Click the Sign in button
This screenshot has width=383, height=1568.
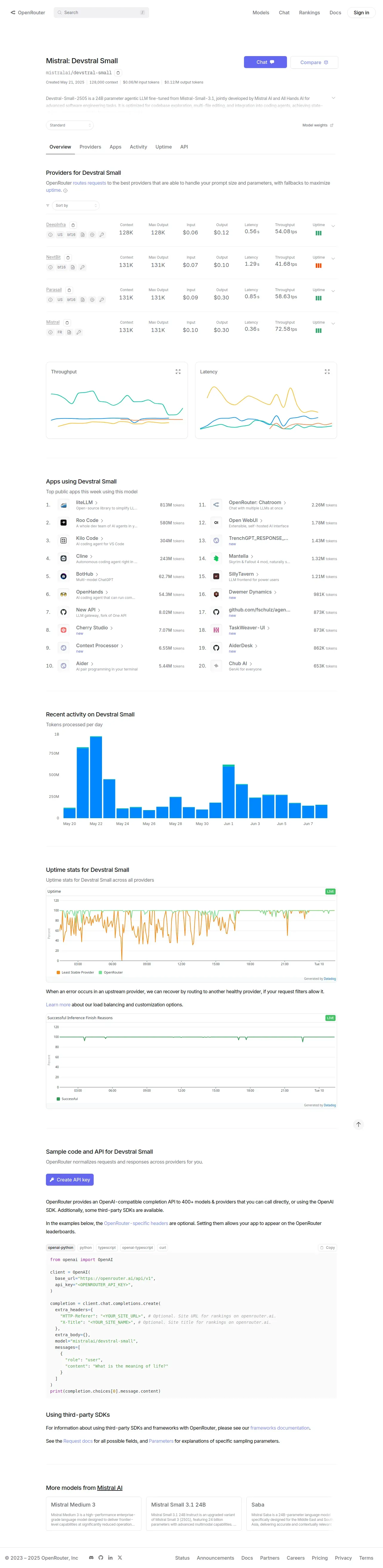(x=361, y=12)
